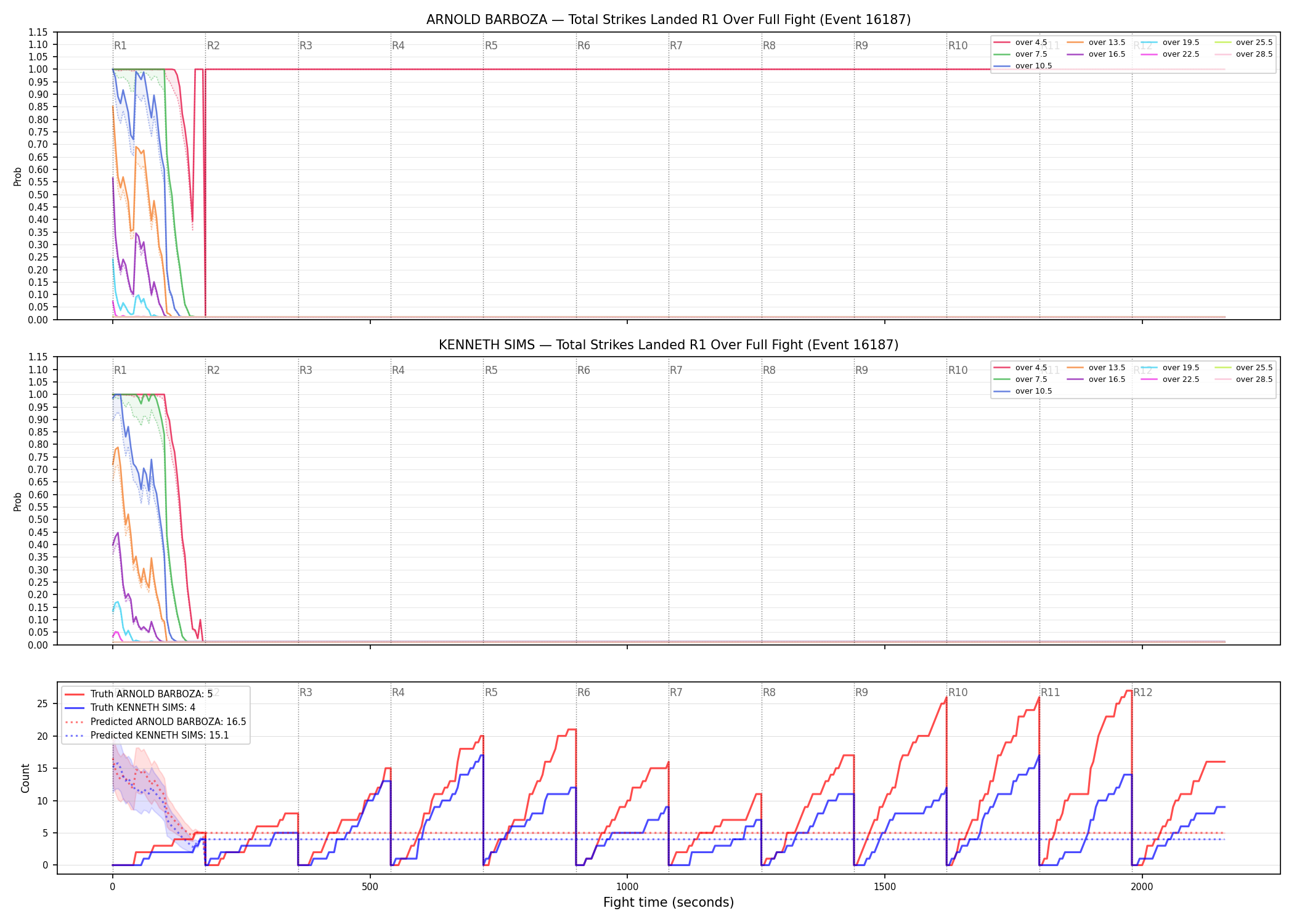
Task: Click the 'over 7.5' legend entry in Barboza chart
Action: pos(1020,54)
